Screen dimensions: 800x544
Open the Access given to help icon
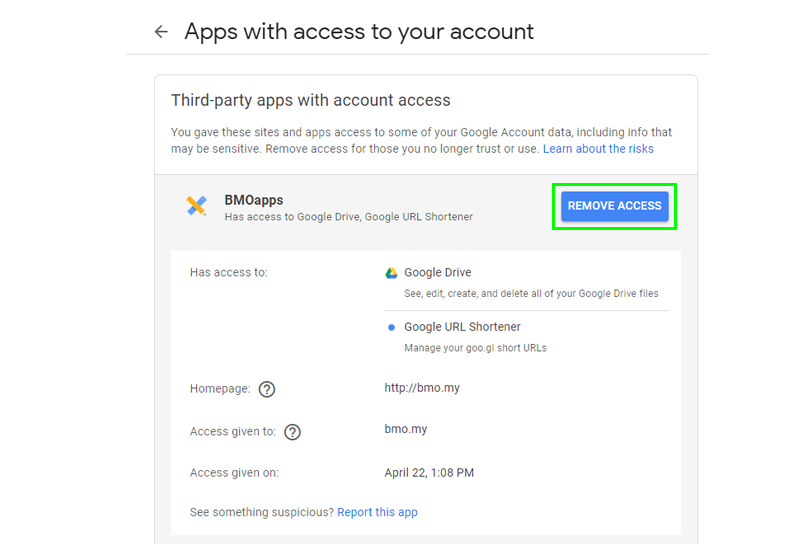pyautogui.click(x=292, y=432)
